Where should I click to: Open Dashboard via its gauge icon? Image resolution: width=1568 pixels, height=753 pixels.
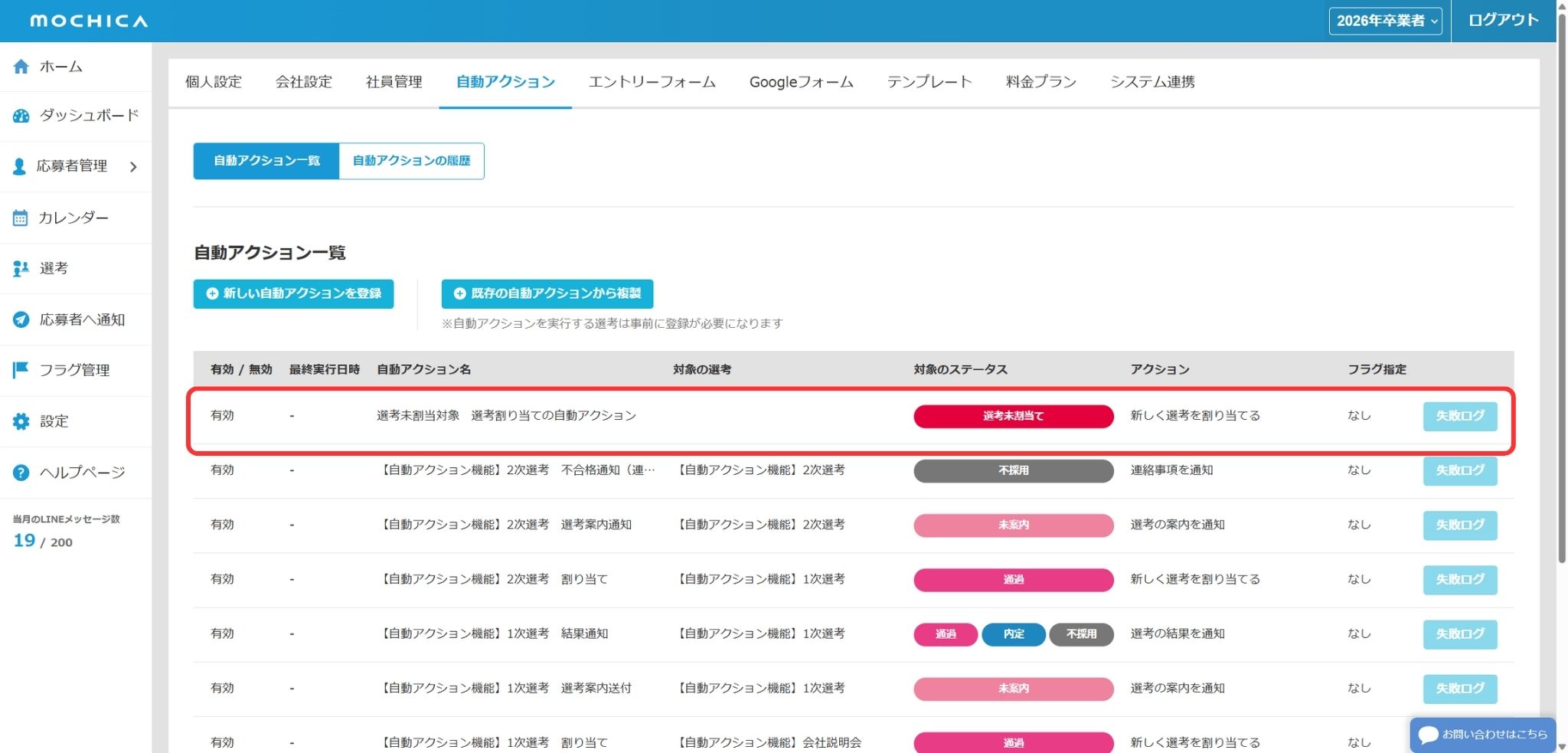click(x=21, y=116)
